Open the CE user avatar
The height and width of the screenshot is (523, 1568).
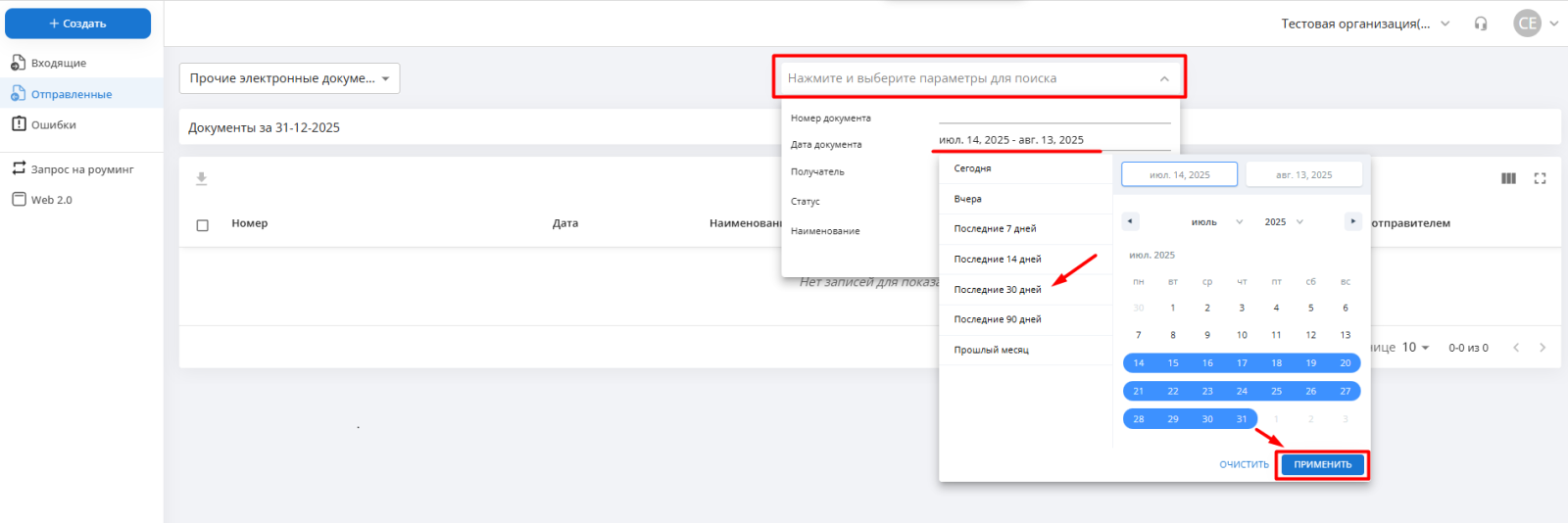point(1527,24)
